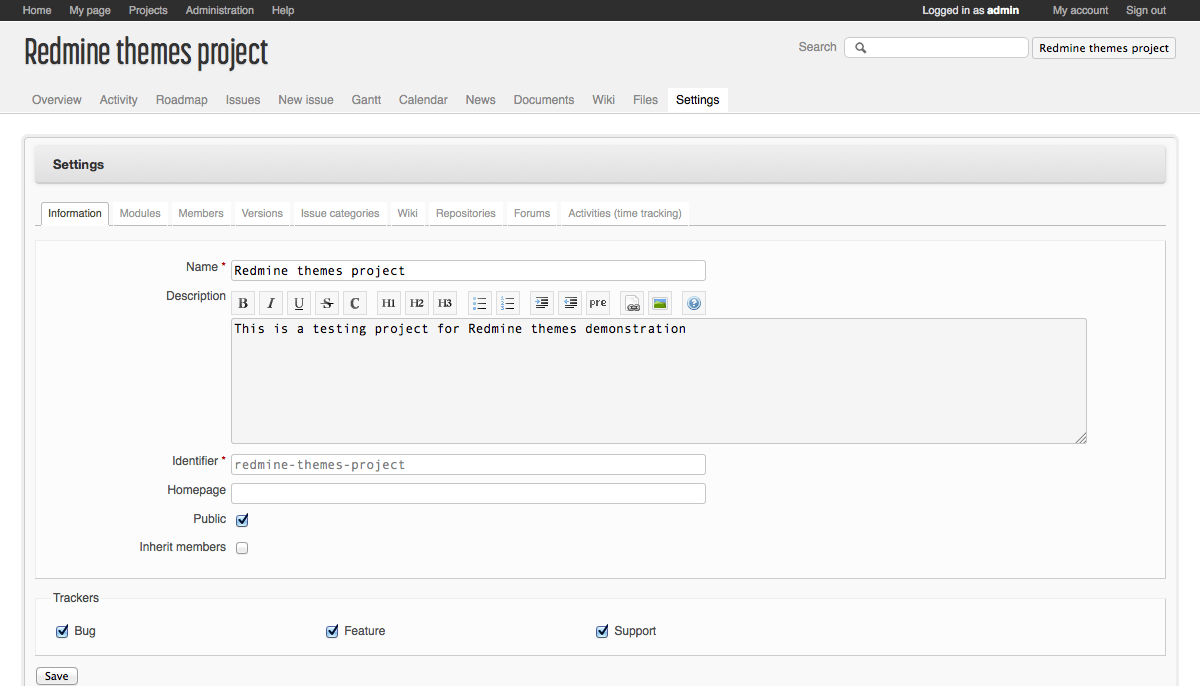The height and width of the screenshot is (686, 1200).
Task: Click the Homepage input field
Action: coord(468,493)
